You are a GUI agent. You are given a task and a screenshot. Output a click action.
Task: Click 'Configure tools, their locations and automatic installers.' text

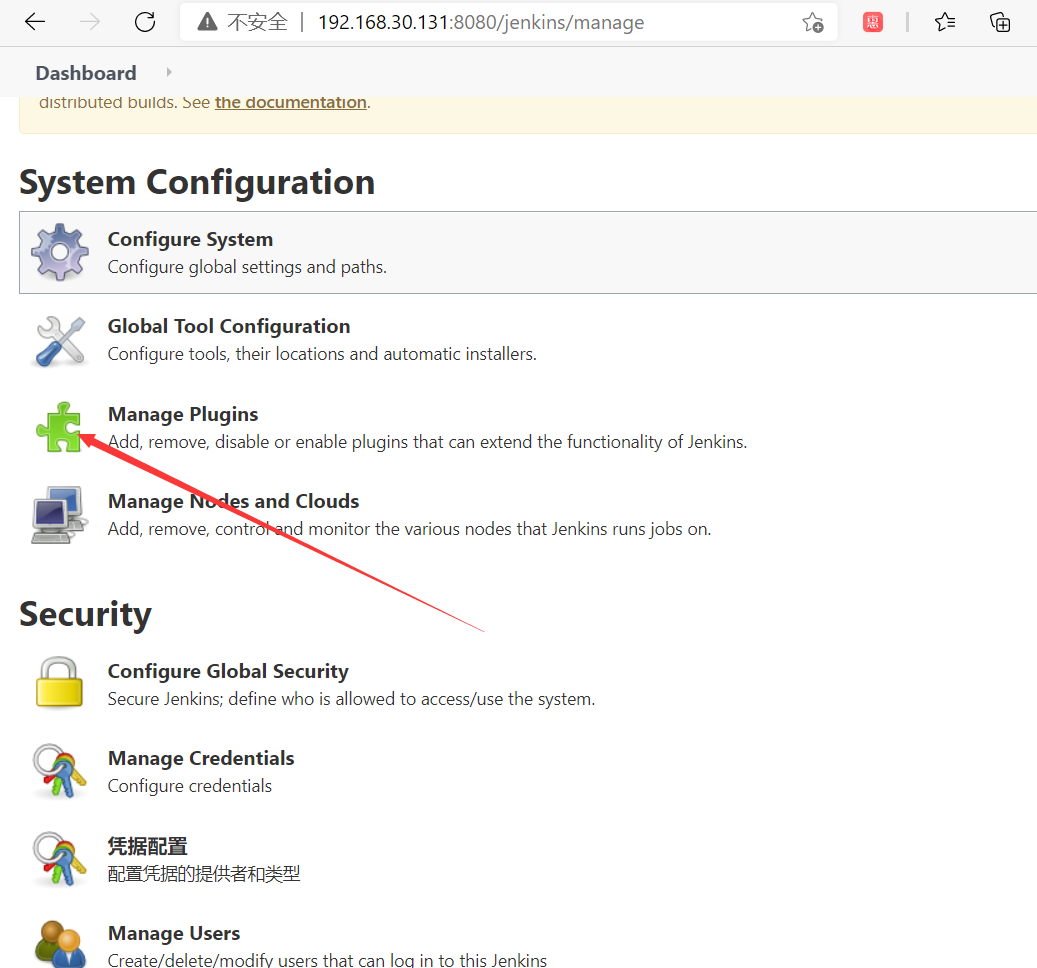click(x=322, y=354)
